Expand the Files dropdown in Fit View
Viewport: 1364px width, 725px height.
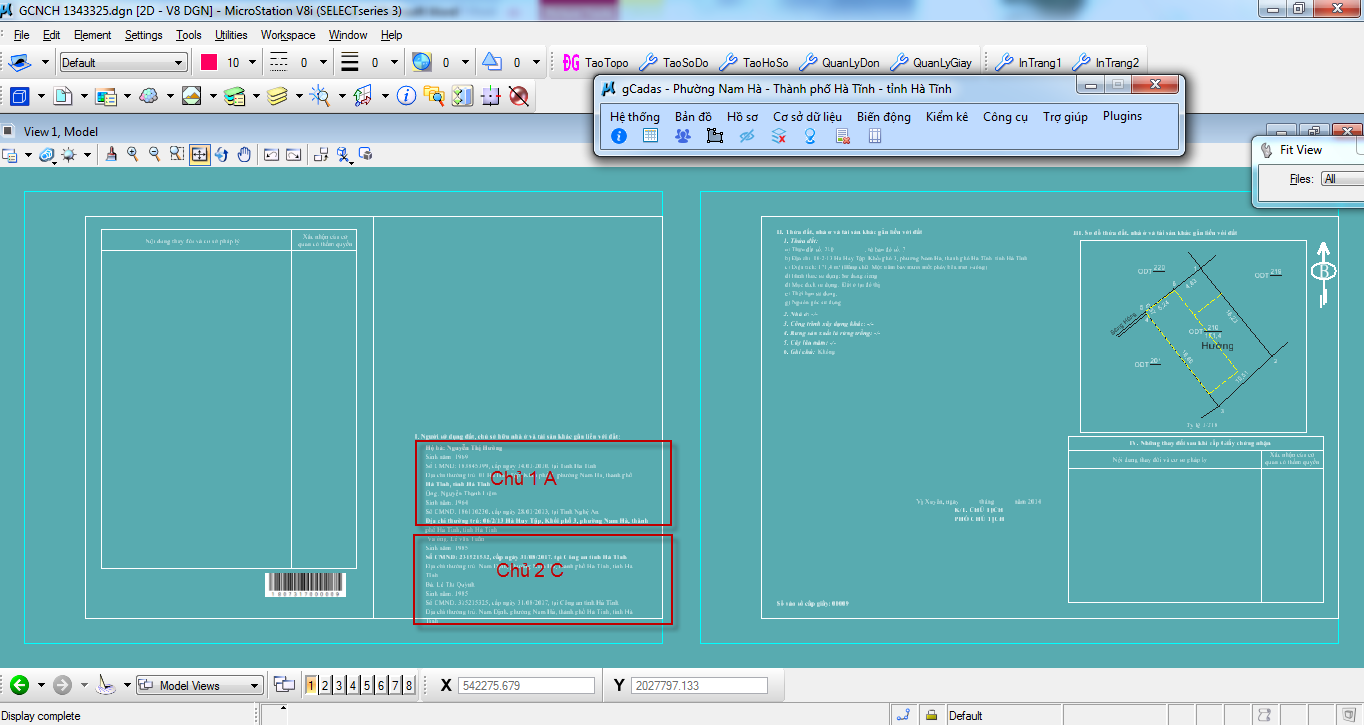point(1340,179)
